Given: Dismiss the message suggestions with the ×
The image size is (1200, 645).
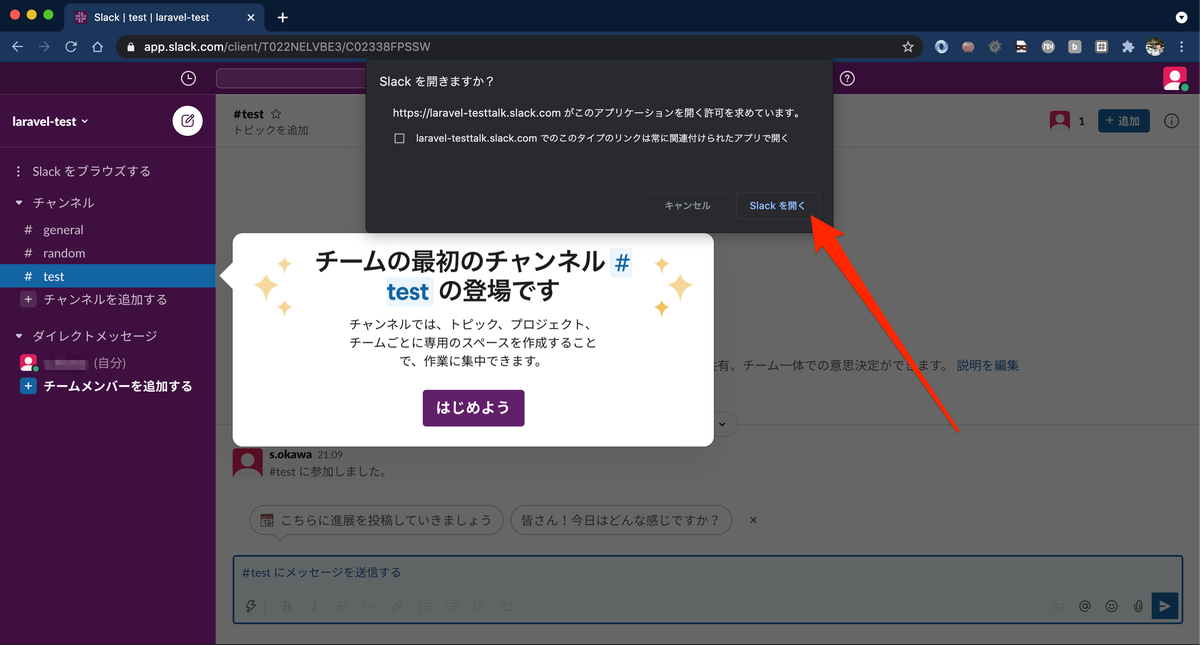Looking at the screenshot, I should (x=753, y=520).
